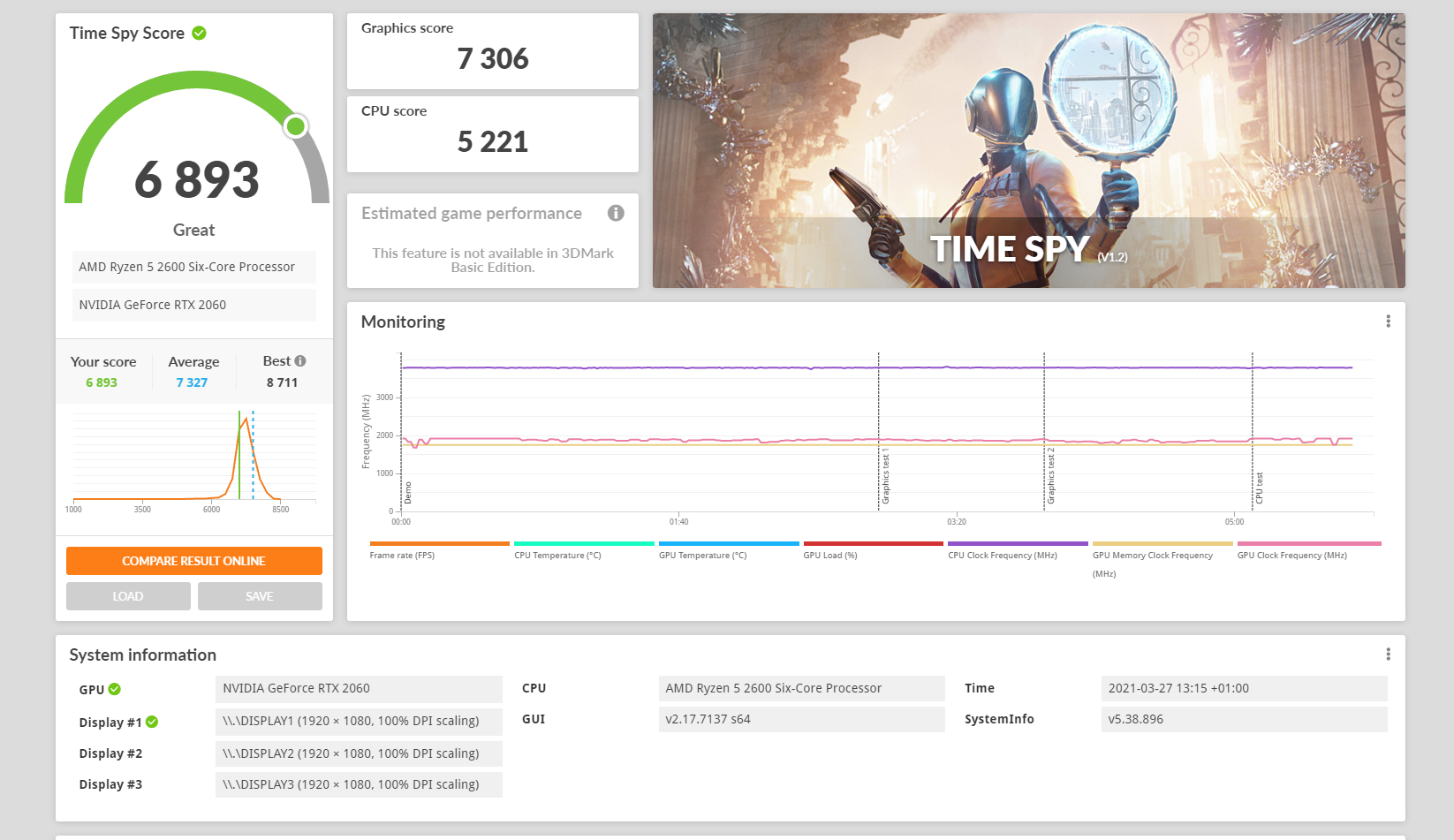Click the DISPLAY3 resolution field
Screen dimensions: 1454x840
[x=359, y=784]
